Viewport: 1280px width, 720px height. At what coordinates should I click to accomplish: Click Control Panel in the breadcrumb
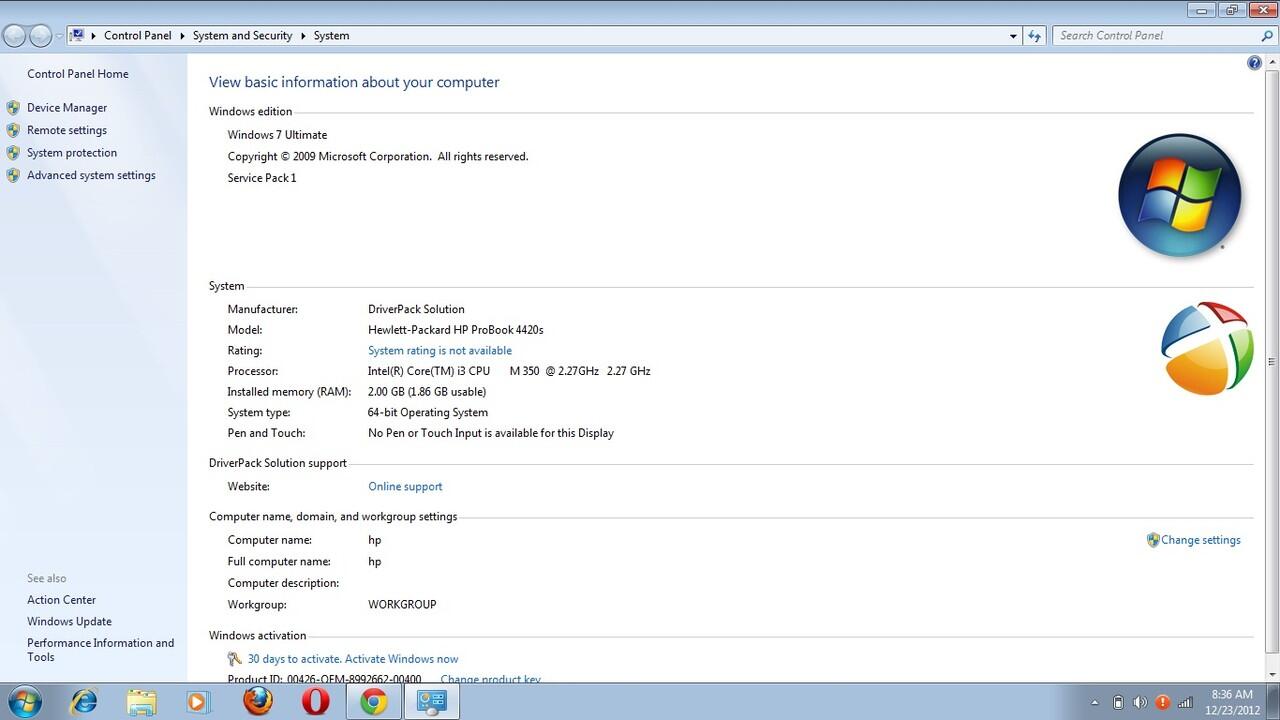coord(138,36)
